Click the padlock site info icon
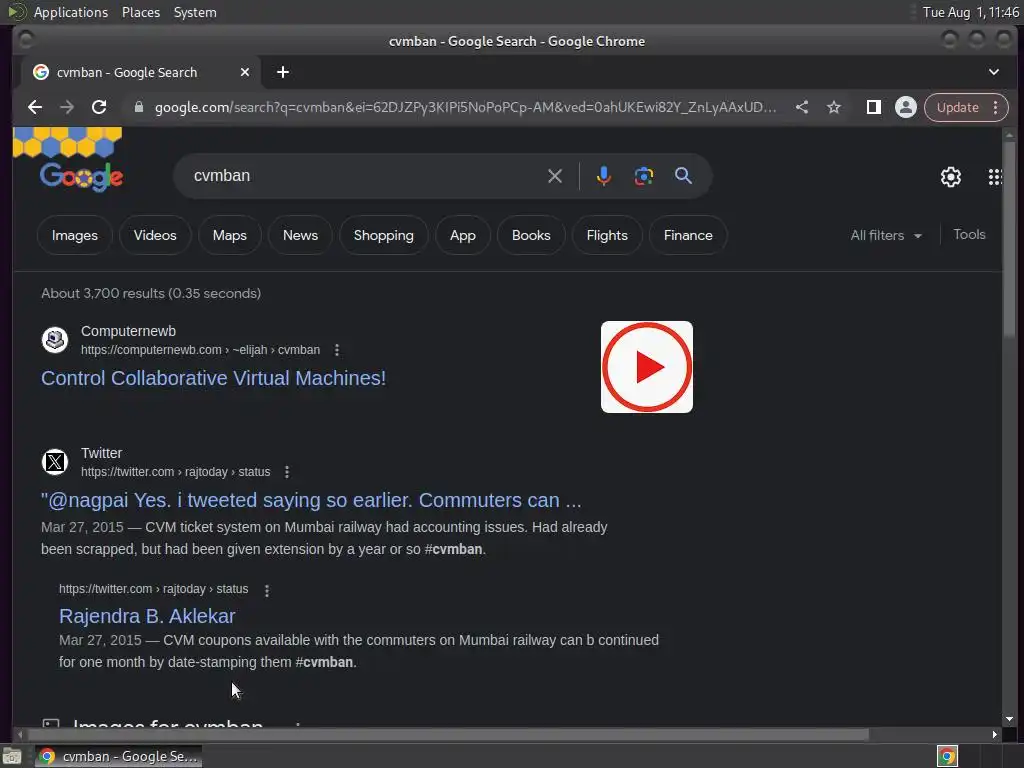Image resolution: width=1024 pixels, height=768 pixels. (138, 107)
